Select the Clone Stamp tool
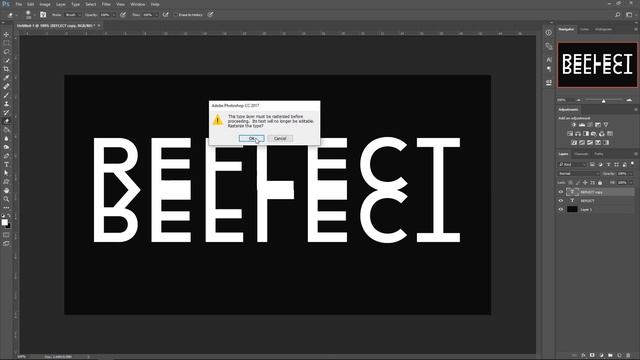This screenshot has width=640, height=360. (x=6, y=104)
